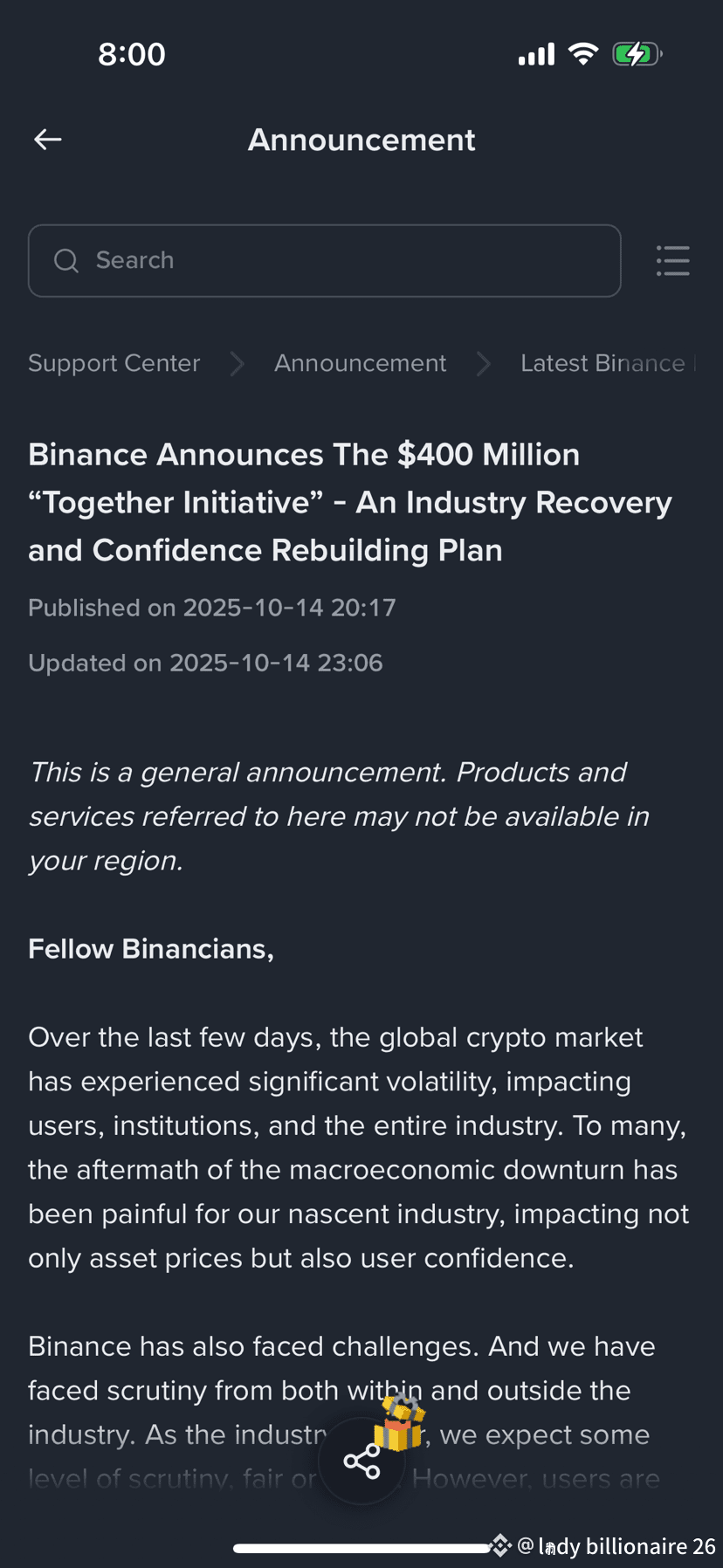Tap the Wi-Fi status icon
This screenshot has width=723, height=1568.
point(583,53)
